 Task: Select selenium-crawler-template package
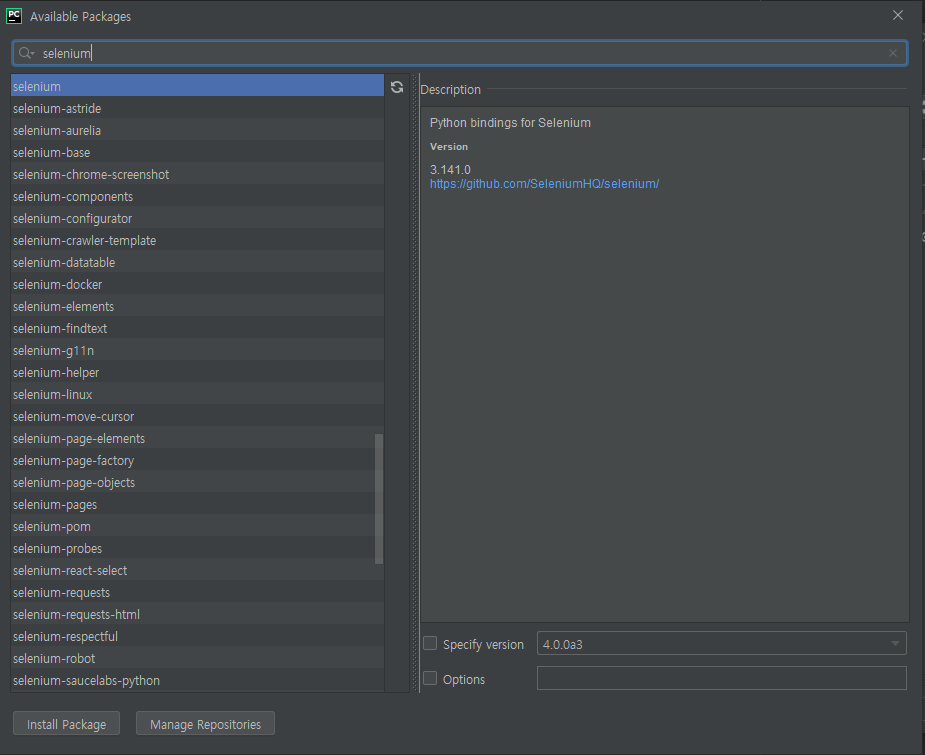point(197,241)
